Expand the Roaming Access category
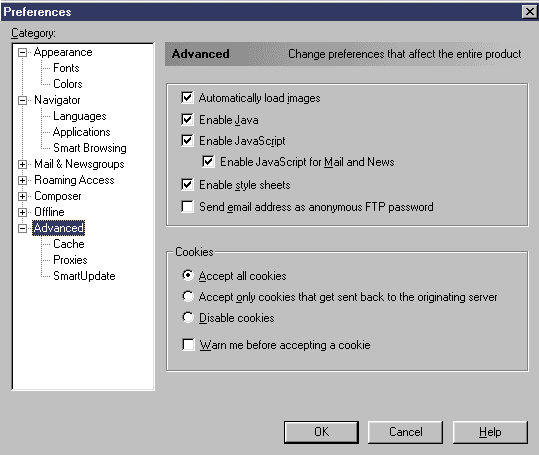Viewport: 539px width, 455px height. pyautogui.click(x=22, y=180)
